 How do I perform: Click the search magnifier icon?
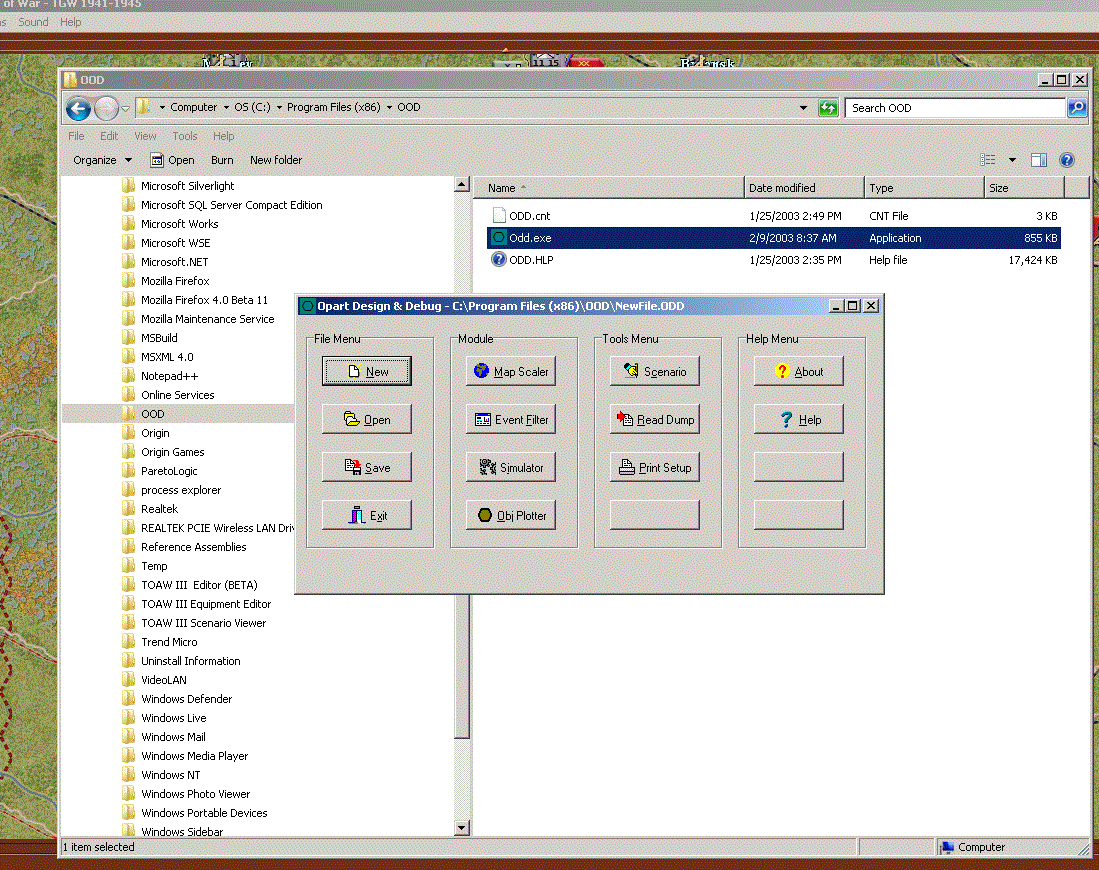(x=1077, y=108)
